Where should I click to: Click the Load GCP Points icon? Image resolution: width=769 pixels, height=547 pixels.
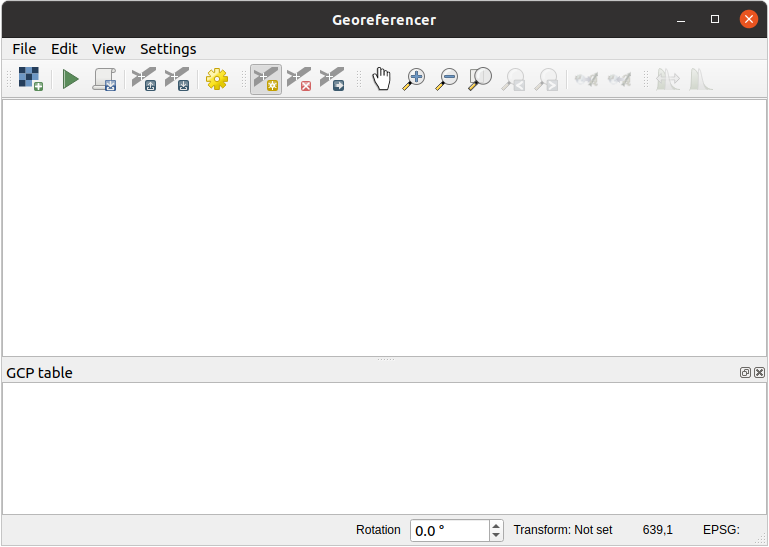(x=144, y=79)
